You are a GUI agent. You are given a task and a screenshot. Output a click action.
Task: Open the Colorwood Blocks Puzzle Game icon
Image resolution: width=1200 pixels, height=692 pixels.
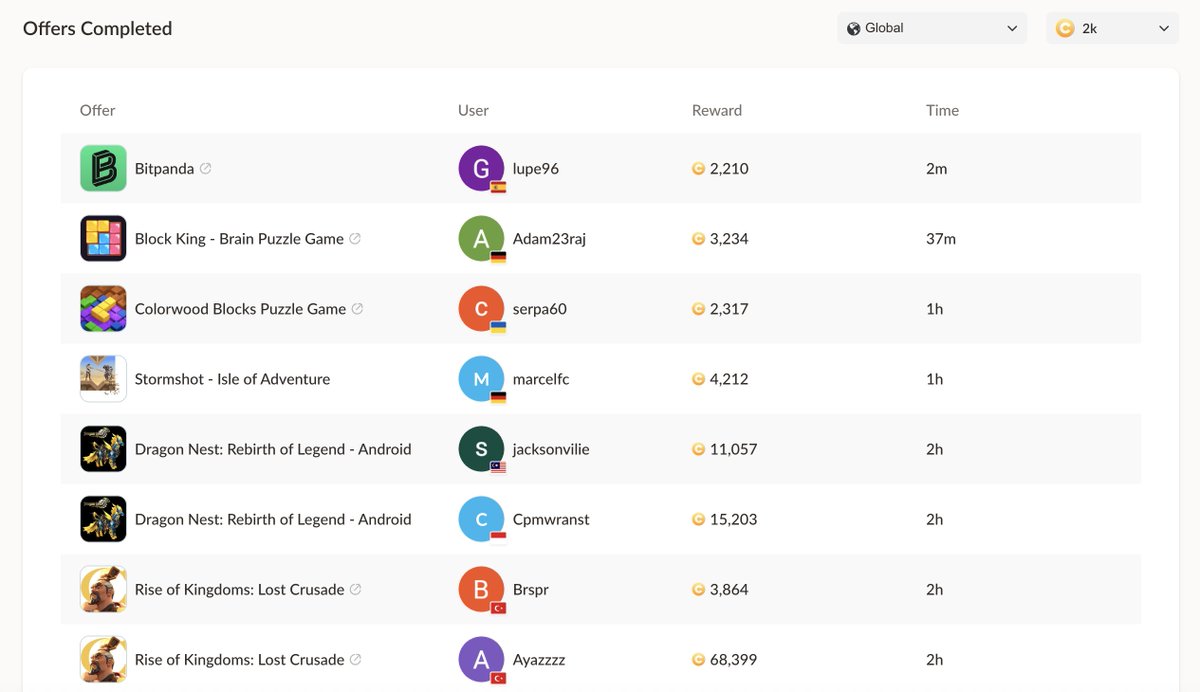click(x=103, y=308)
